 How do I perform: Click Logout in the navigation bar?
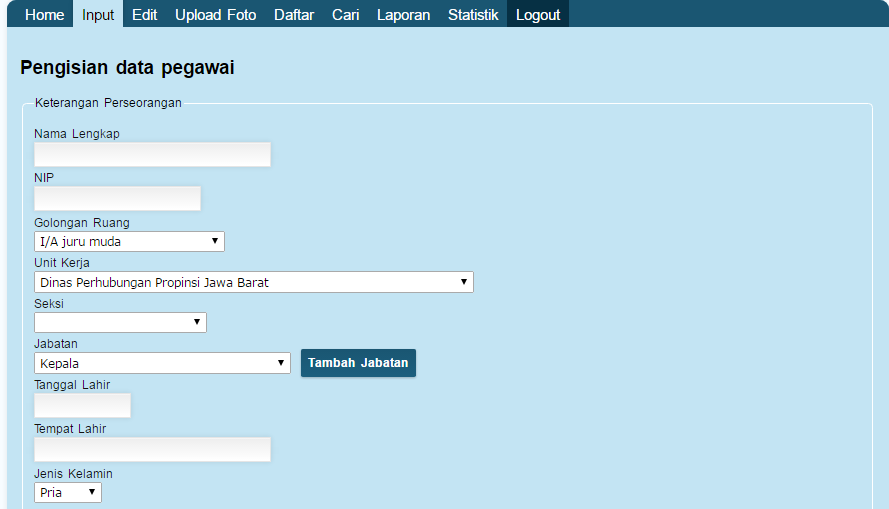pyautogui.click(x=538, y=14)
